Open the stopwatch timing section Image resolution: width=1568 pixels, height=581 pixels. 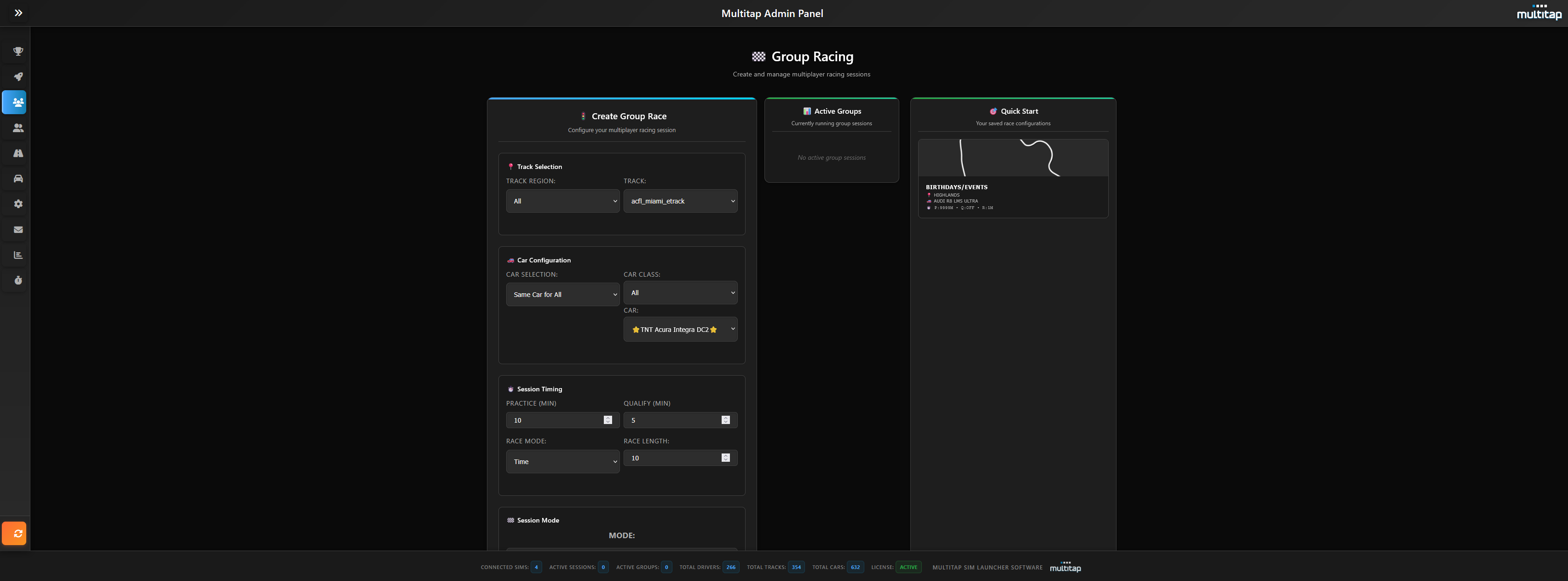click(x=17, y=281)
